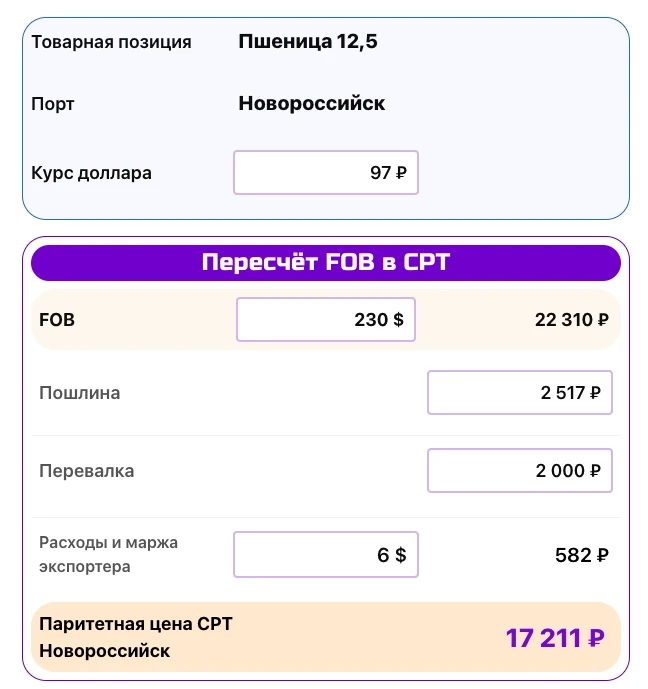
Task: Click the Пшеница 12,5 commodity value
Action: (x=308, y=42)
